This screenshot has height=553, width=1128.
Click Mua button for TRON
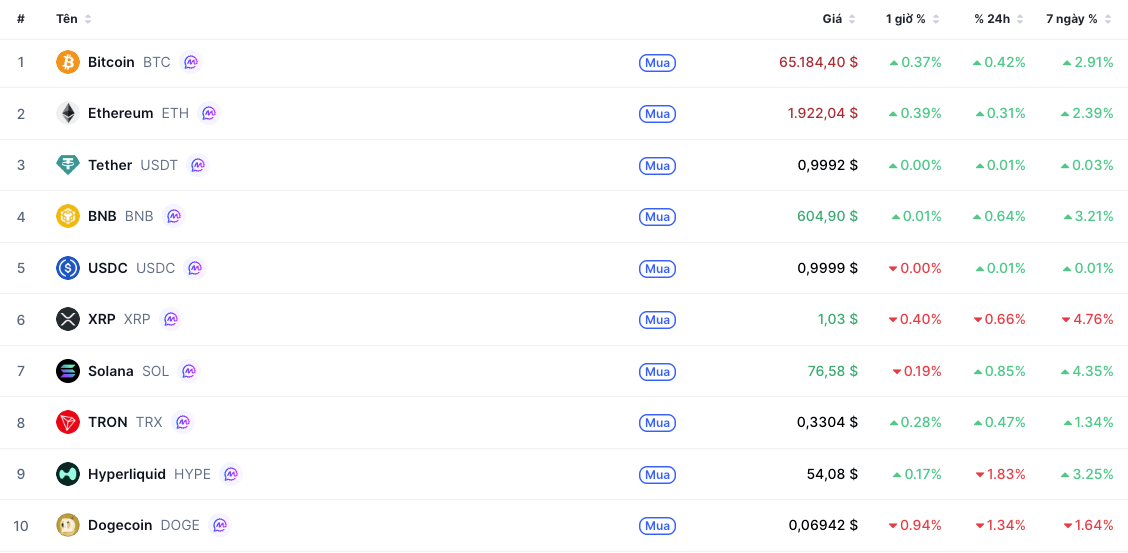point(658,422)
